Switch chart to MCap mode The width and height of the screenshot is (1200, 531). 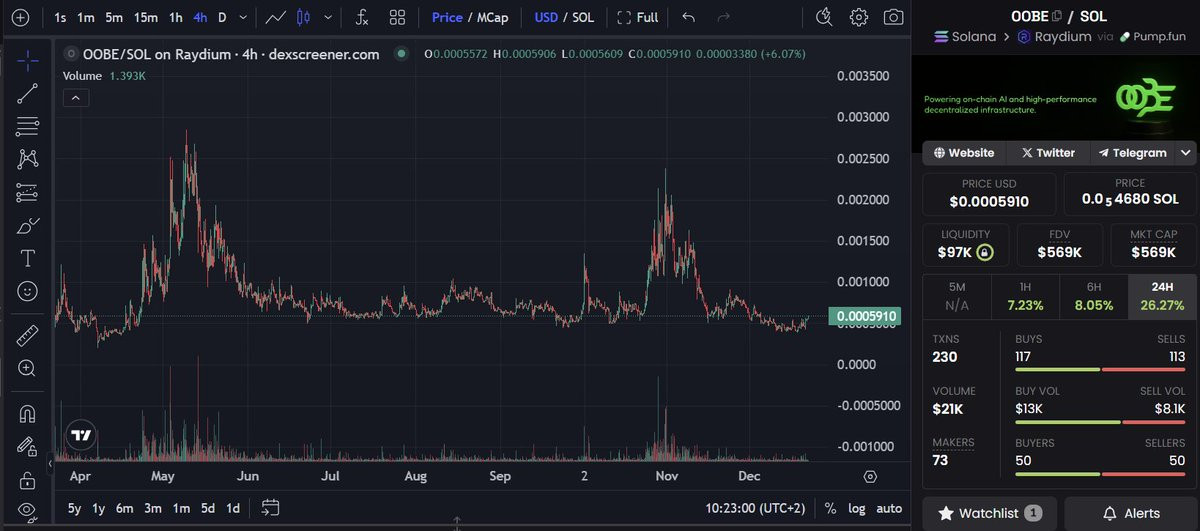pyautogui.click(x=493, y=17)
